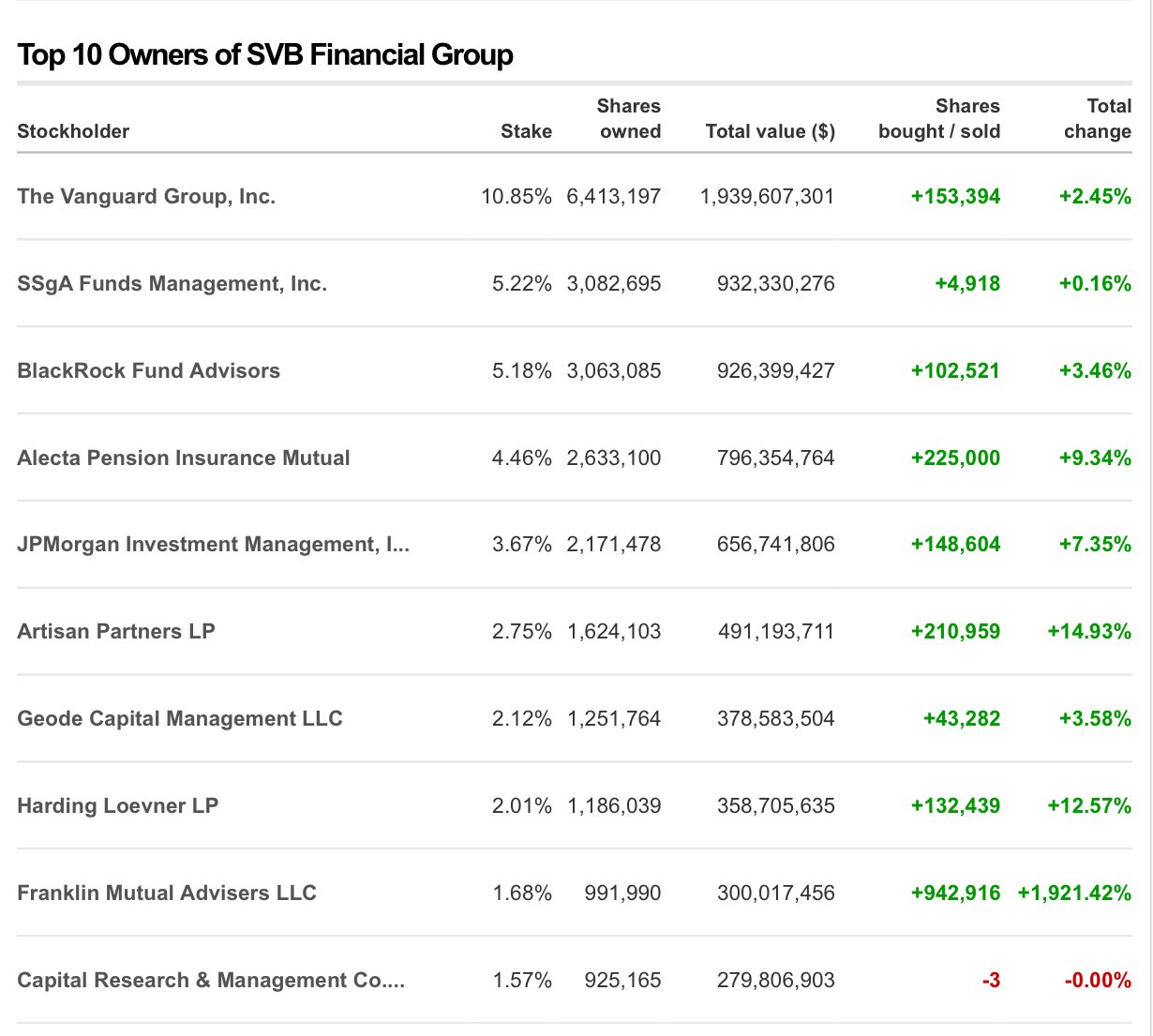Select shares owned value 1,624,103
Image resolution: width=1153 pixels, height=1036 pixels.
point(614,632)
